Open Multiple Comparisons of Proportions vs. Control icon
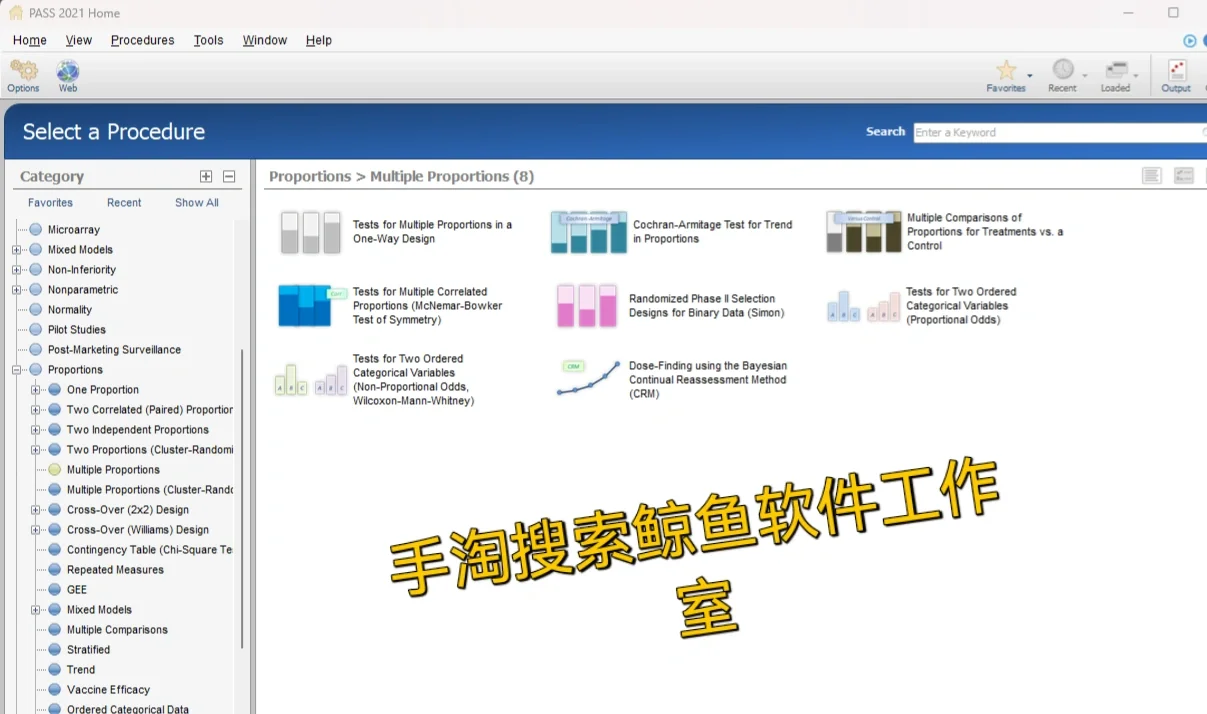1207x714 pixels. (x=863, y=232)
